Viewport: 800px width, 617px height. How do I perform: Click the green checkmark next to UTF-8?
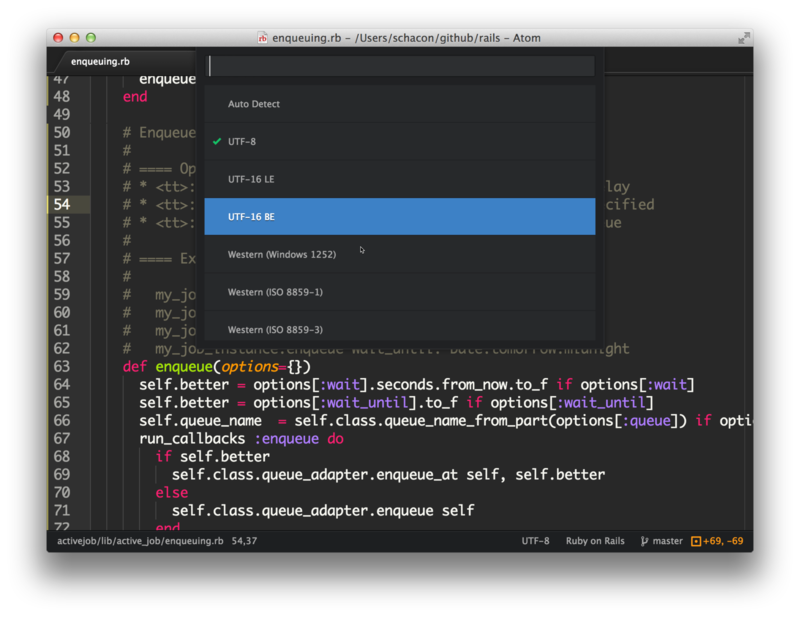click(x=216, y=142)
